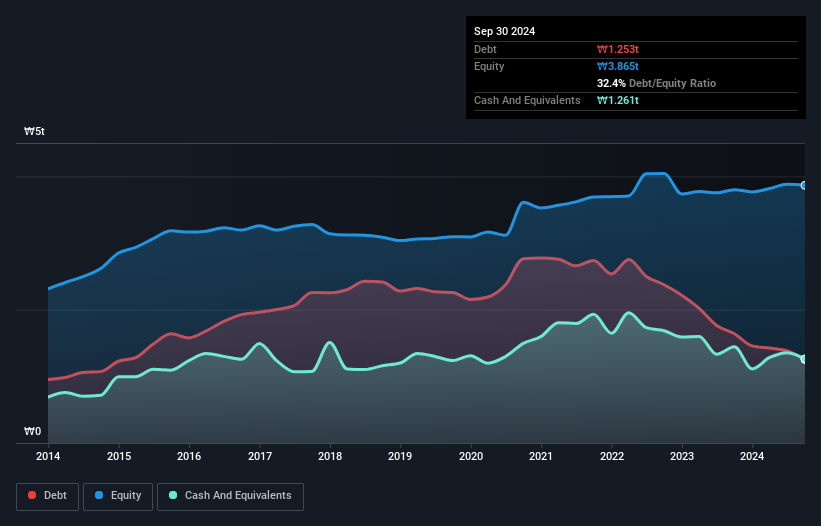Click the ₩1.261t cash value
The height and width of the screenshot is (526, 821).
[x=618, y=100]
